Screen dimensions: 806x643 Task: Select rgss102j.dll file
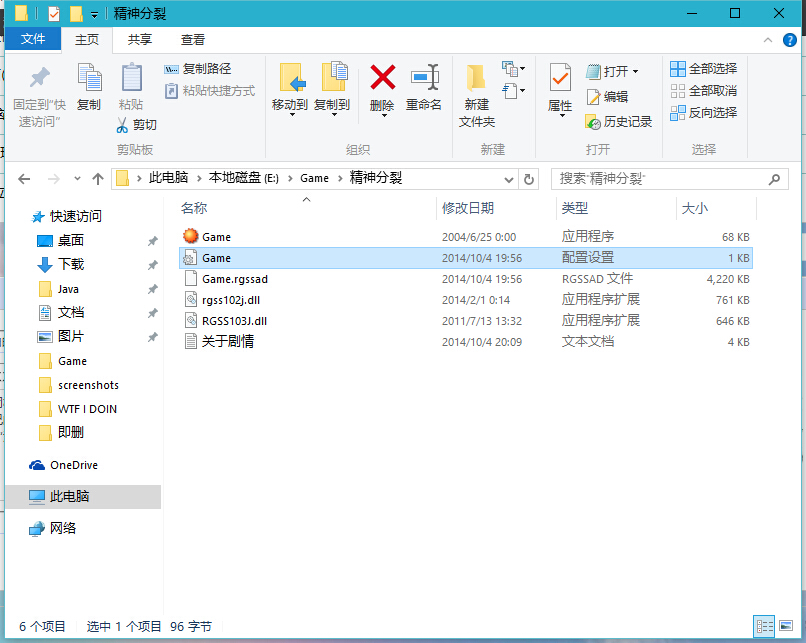466,300
